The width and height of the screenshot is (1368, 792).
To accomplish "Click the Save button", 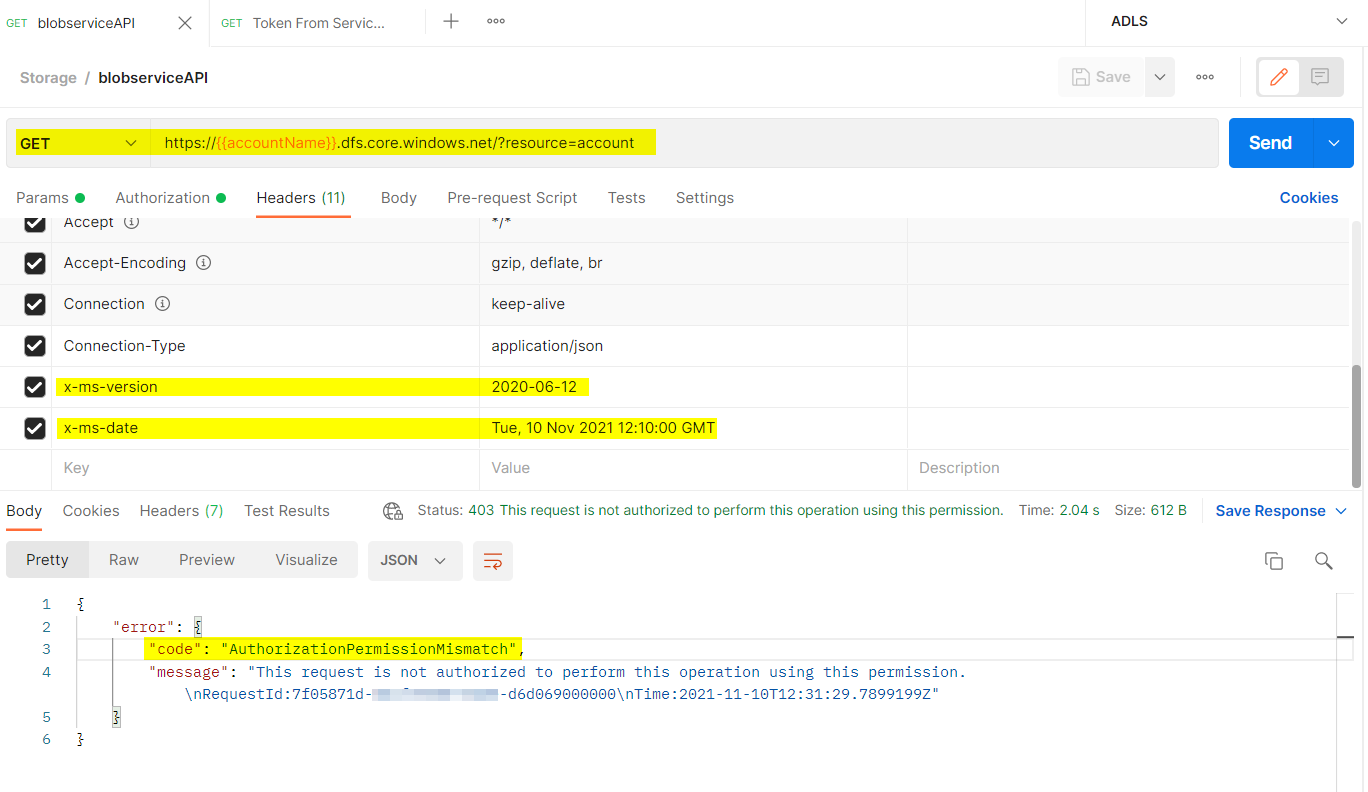I will (1101, 77).
